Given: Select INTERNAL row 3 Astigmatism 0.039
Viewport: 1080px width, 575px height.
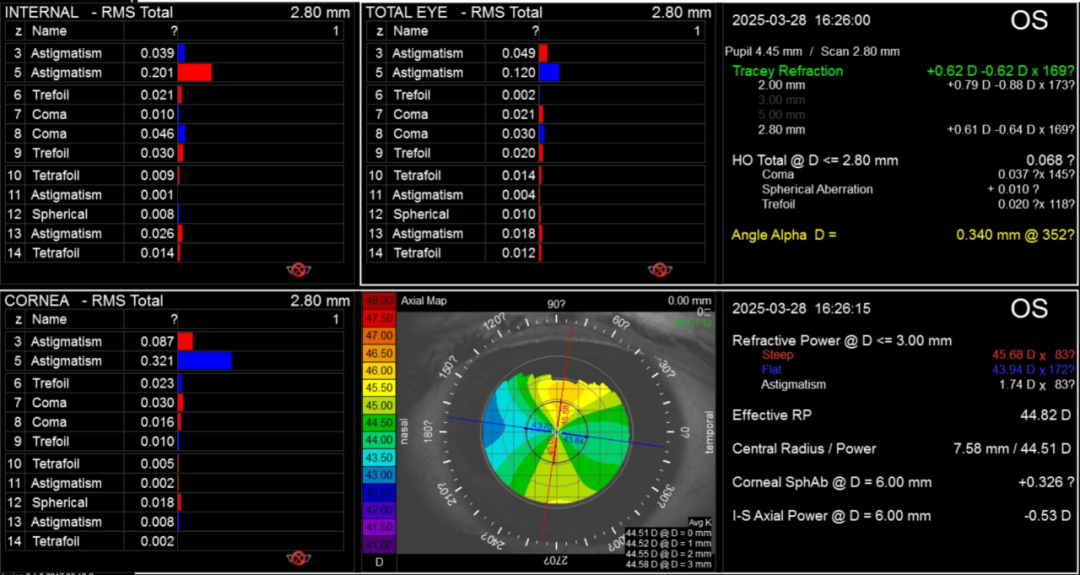Looking at the screenshot, I should pos(174,54).
